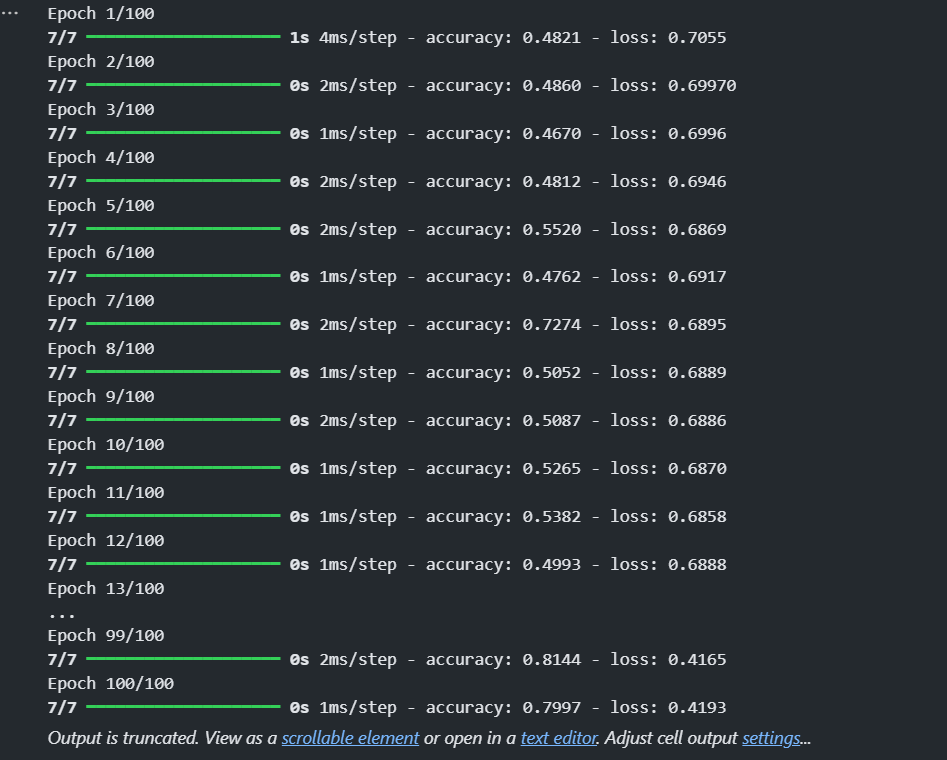947x760 pixels.
Task: Click the Epoch 1 progress bar
Action: point(184,37)
